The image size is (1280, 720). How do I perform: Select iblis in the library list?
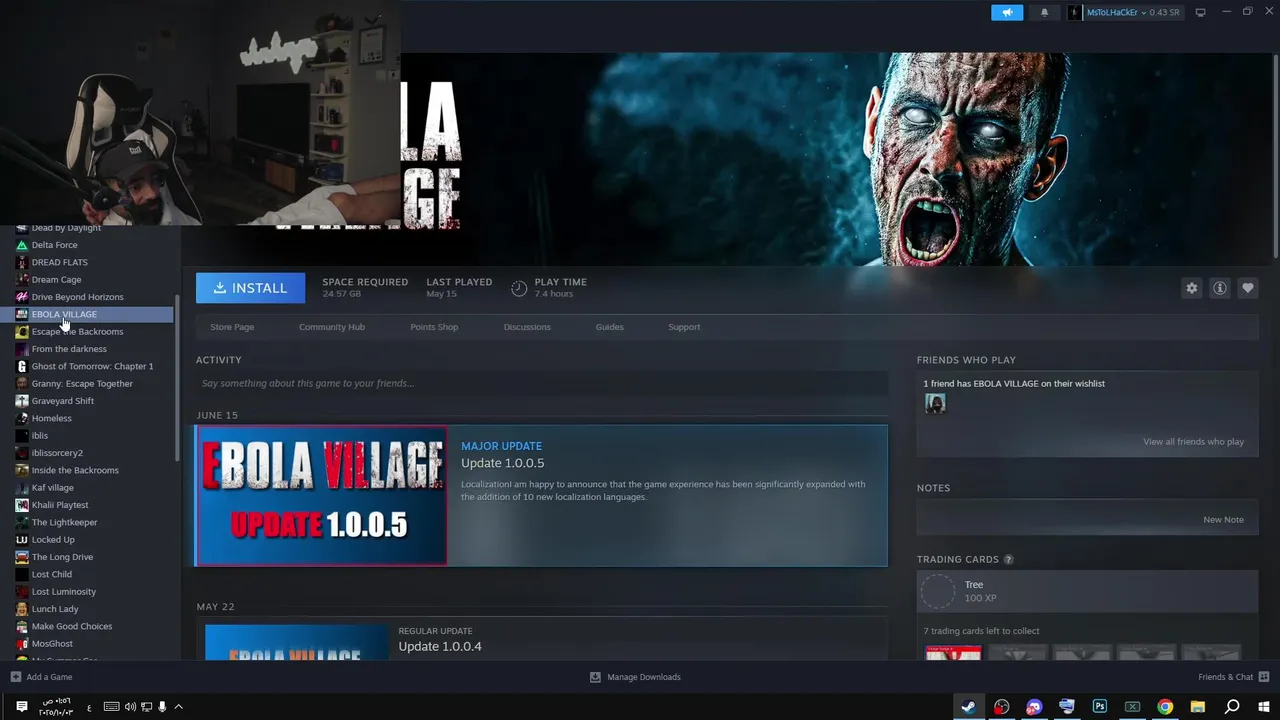pyautogui.click(x=39, y=436)
